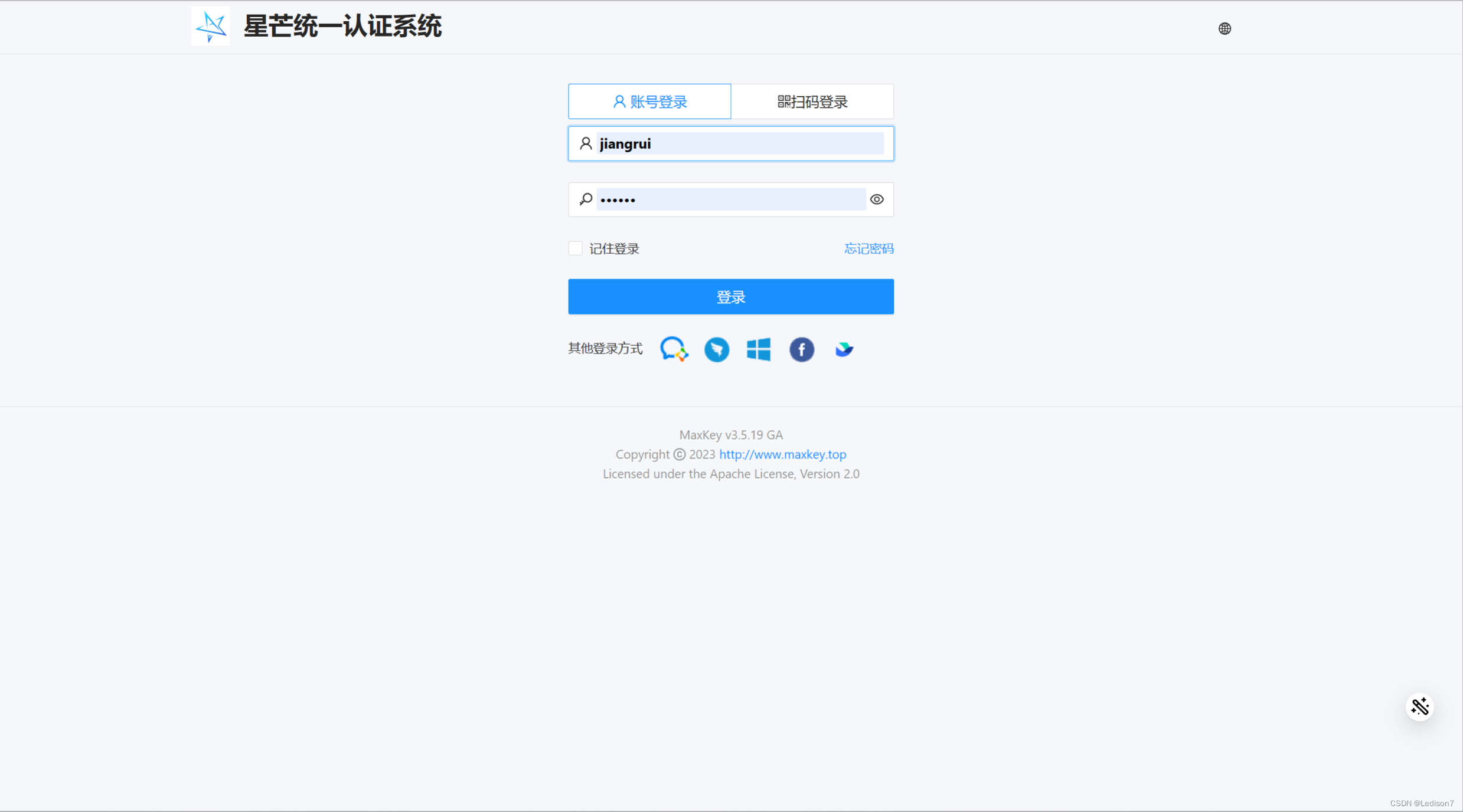
Task: Show the password with the eye toggle
Action: tap(876, 199)
